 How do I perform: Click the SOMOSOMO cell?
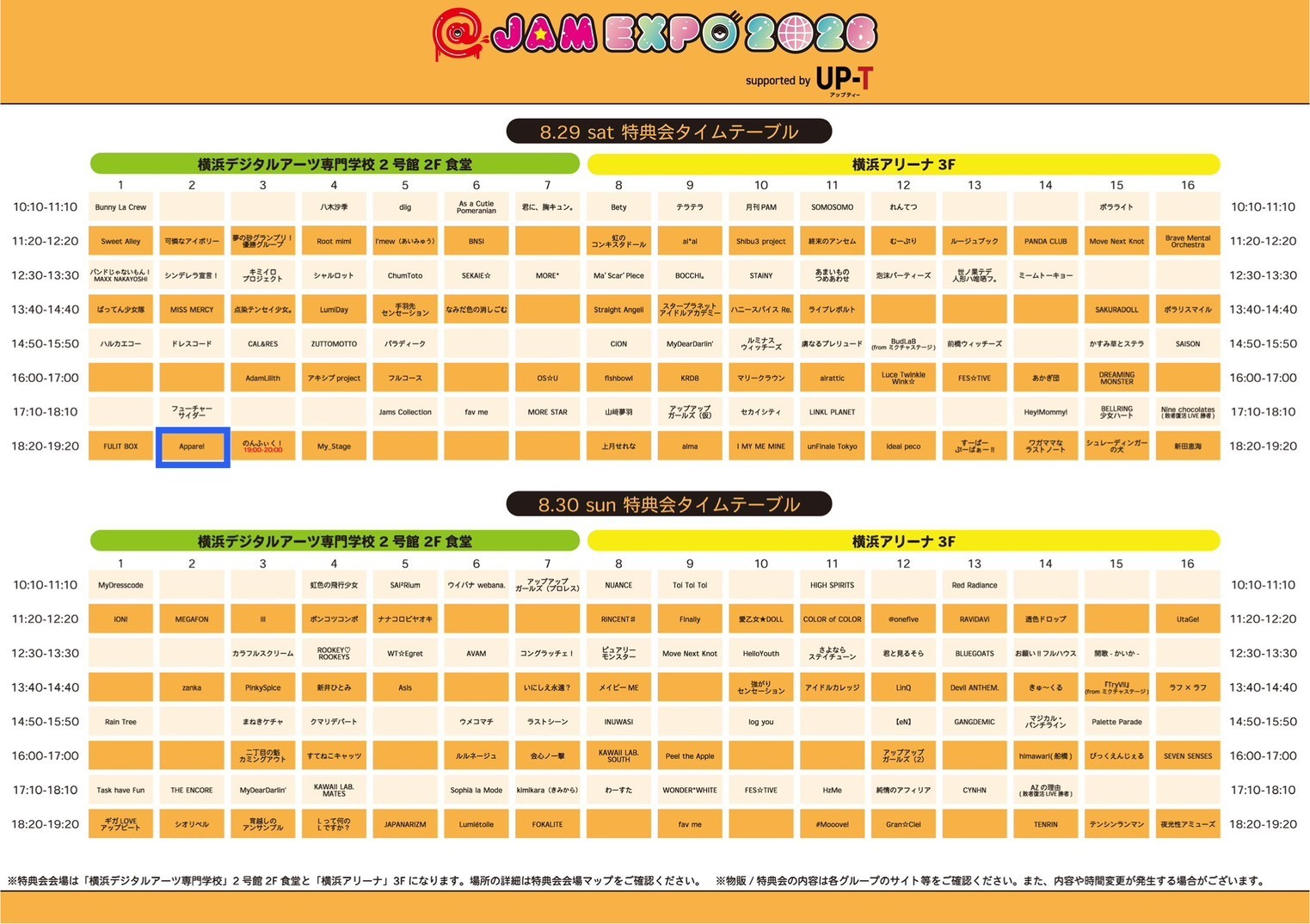click(x=833, y=207)
